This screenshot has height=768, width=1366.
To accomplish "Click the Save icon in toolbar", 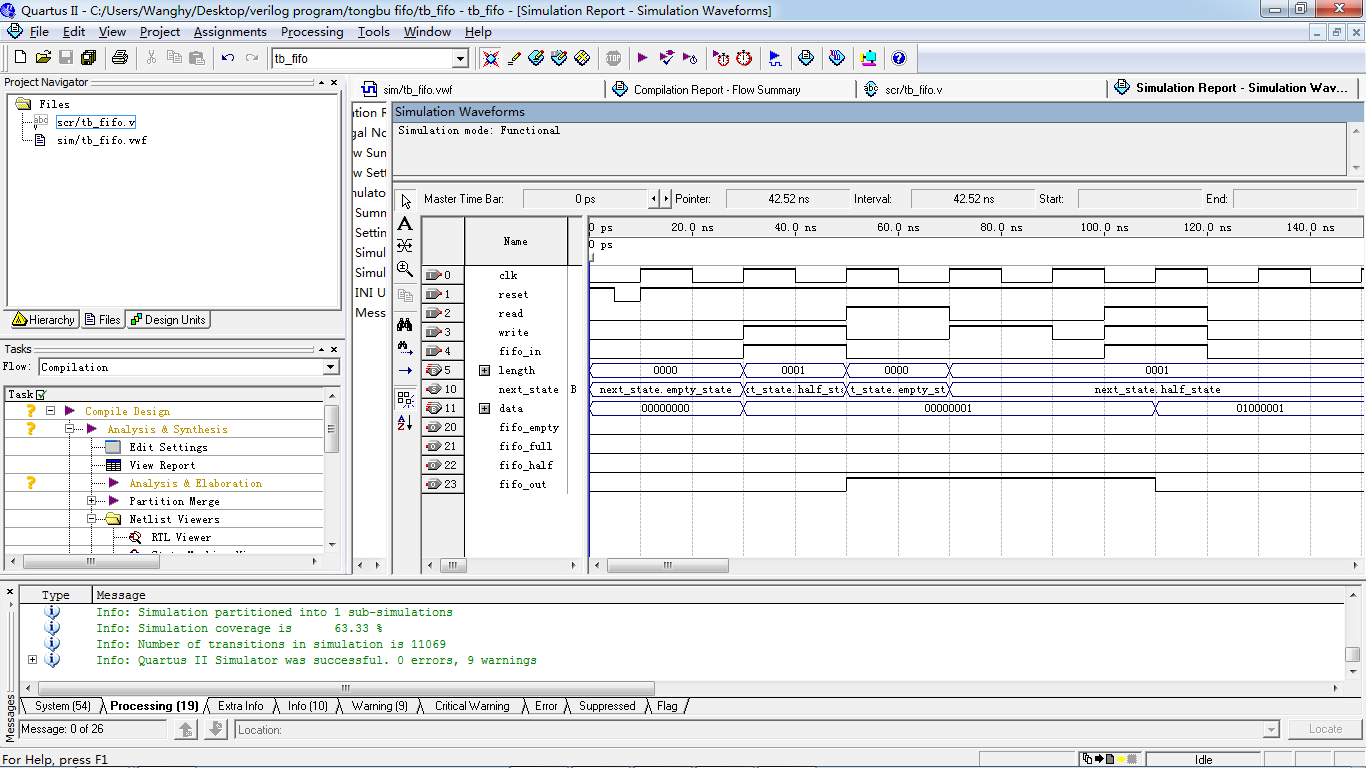I will pos(66,58).
